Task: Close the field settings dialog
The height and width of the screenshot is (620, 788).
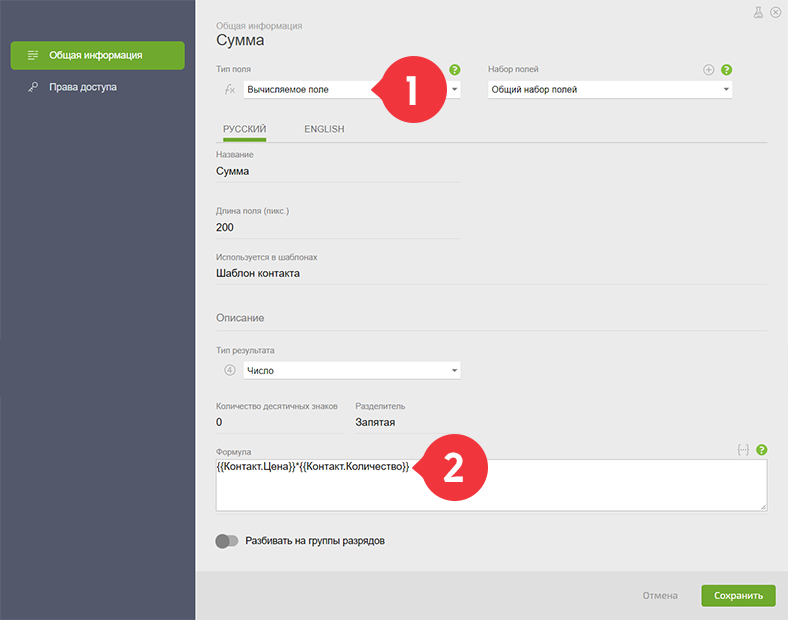Action: coord(775,13)
